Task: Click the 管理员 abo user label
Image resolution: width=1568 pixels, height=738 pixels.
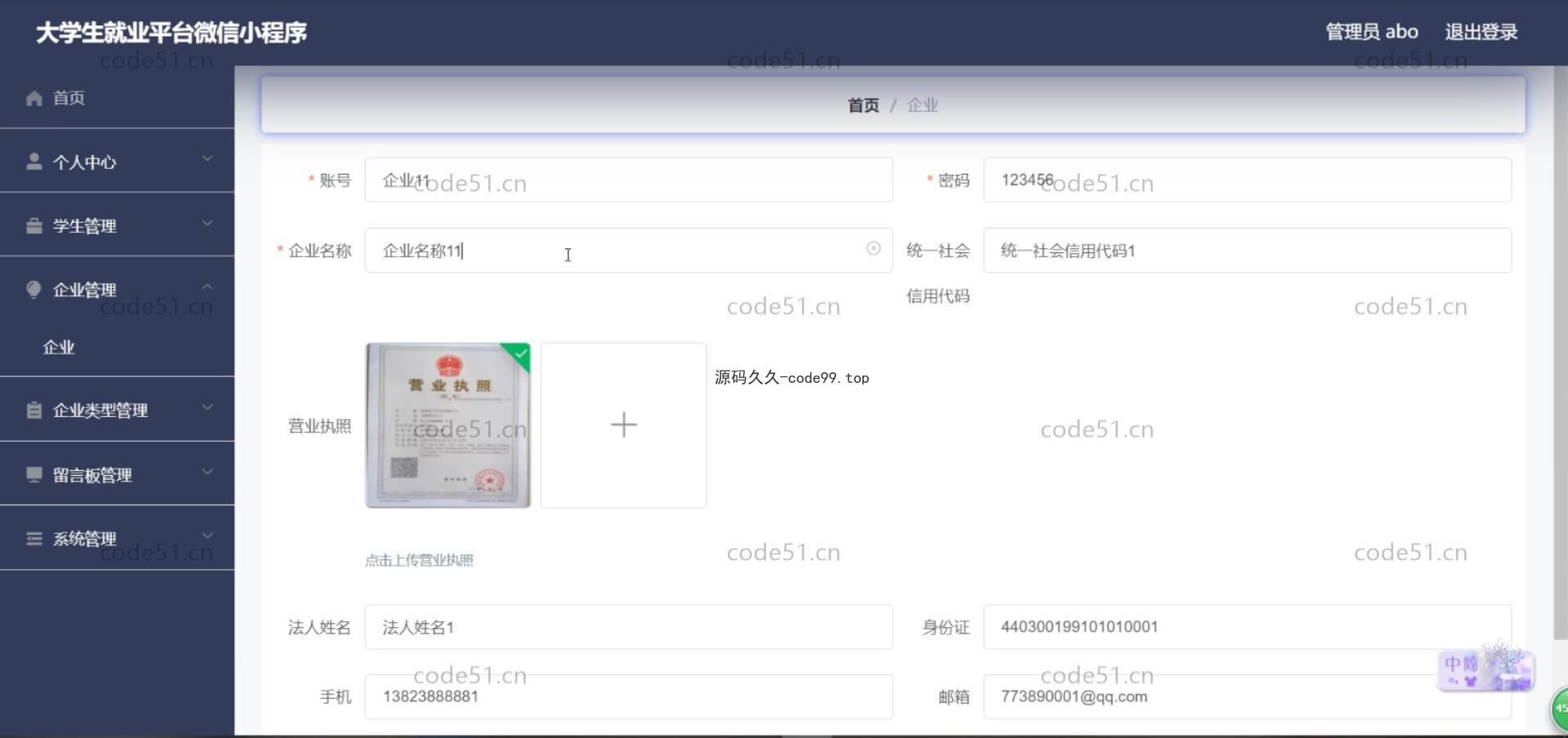Action: [1371, 32]
